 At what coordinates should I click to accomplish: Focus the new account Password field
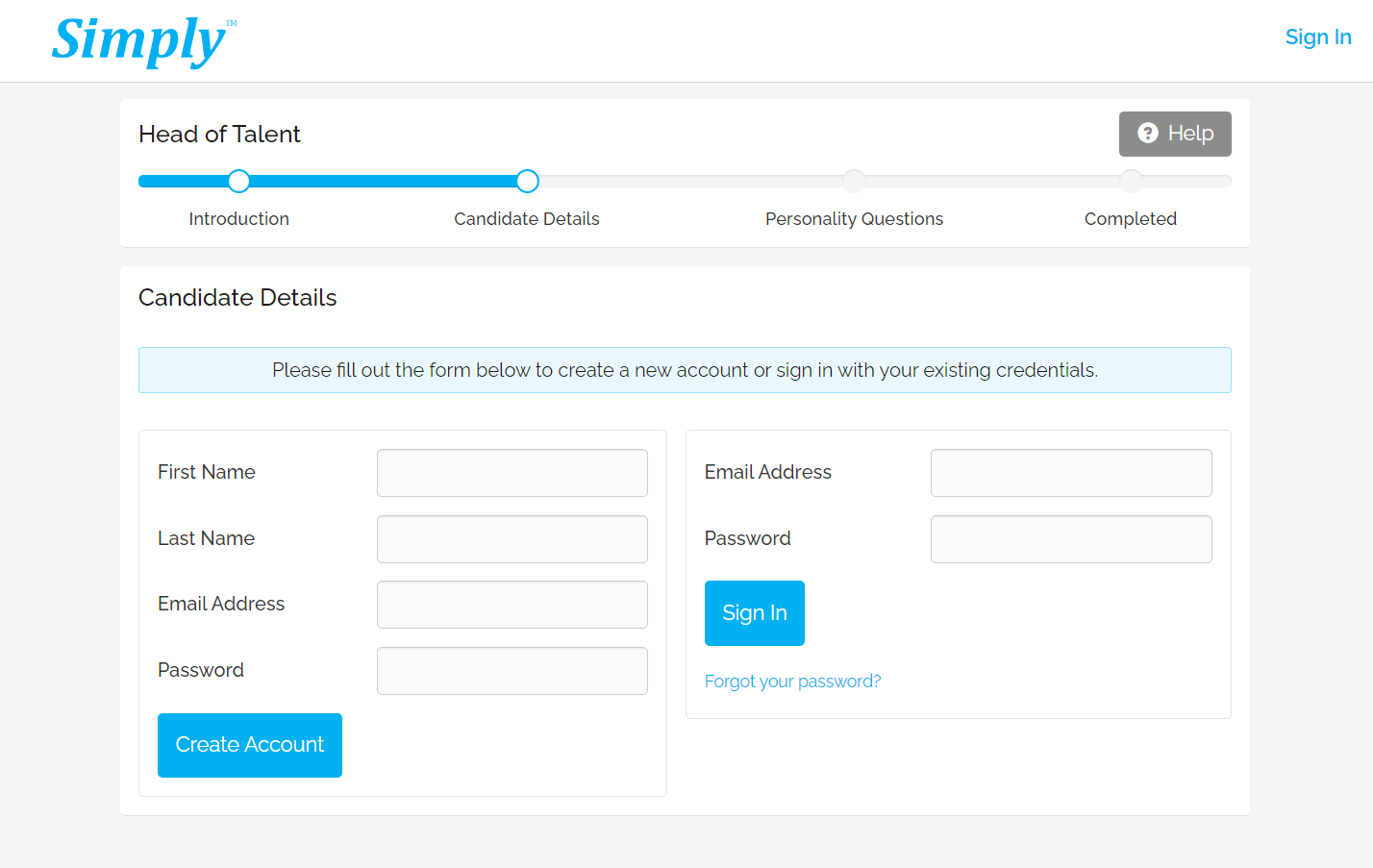512,671
